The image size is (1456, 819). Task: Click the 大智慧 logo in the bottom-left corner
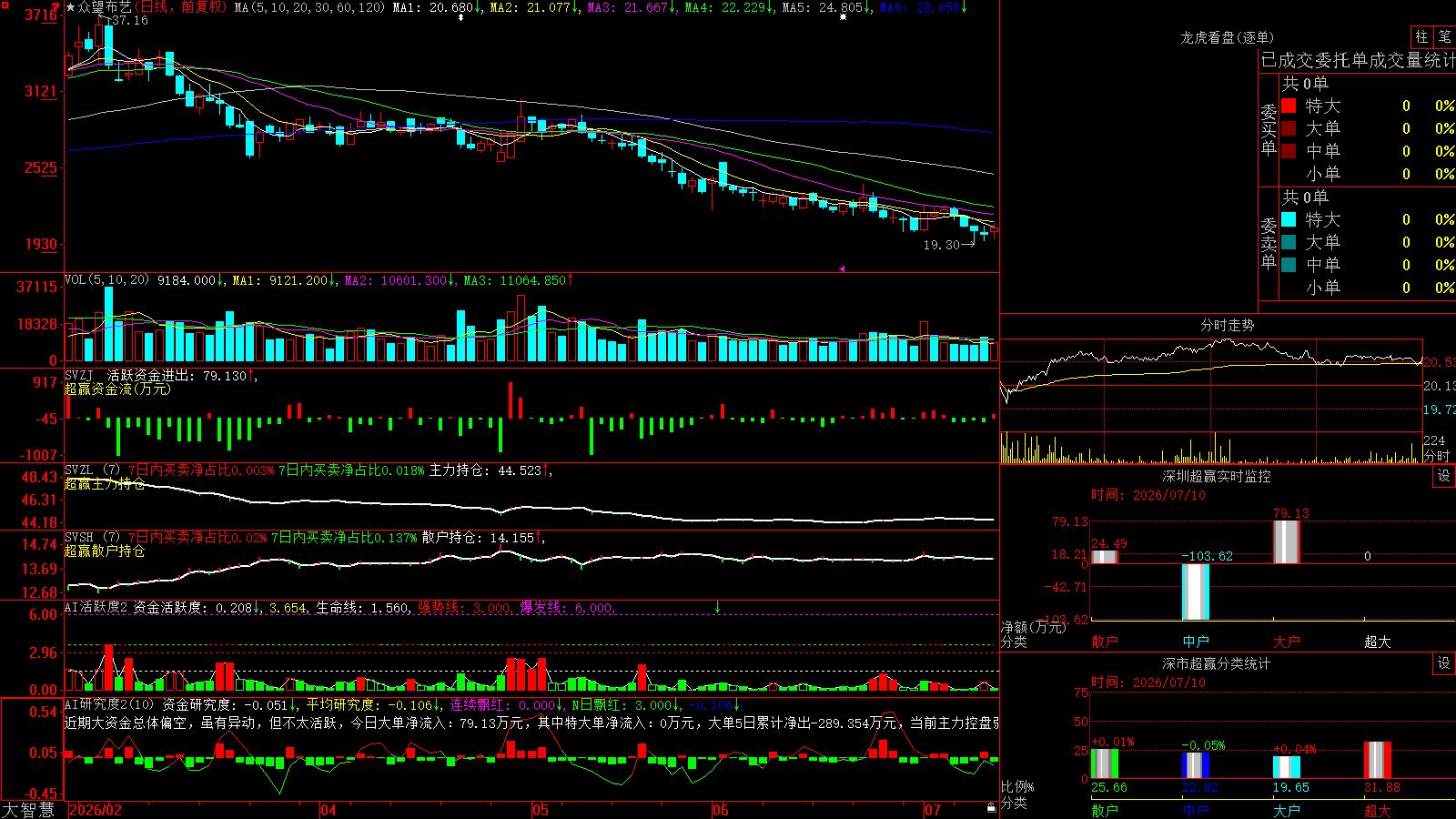pyautogui.click(x=28, y=810)
